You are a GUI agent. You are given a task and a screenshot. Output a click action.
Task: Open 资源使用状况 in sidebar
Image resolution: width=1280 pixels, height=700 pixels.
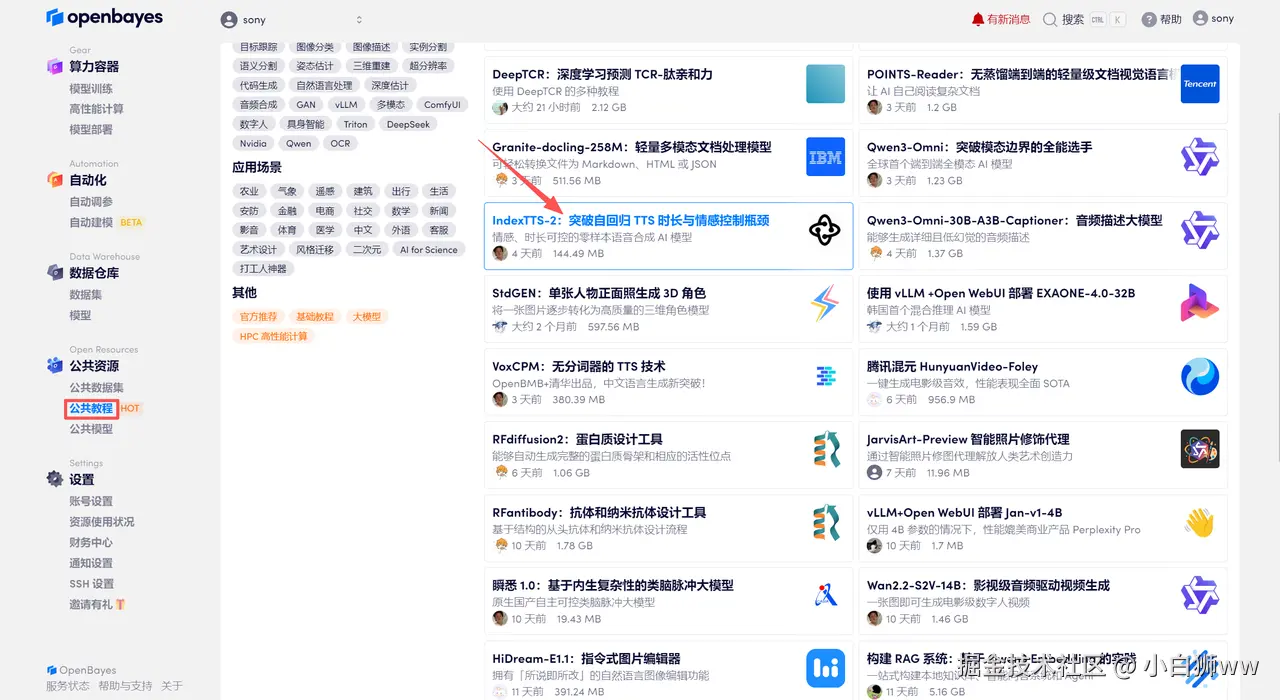click(x=101, y=522)
